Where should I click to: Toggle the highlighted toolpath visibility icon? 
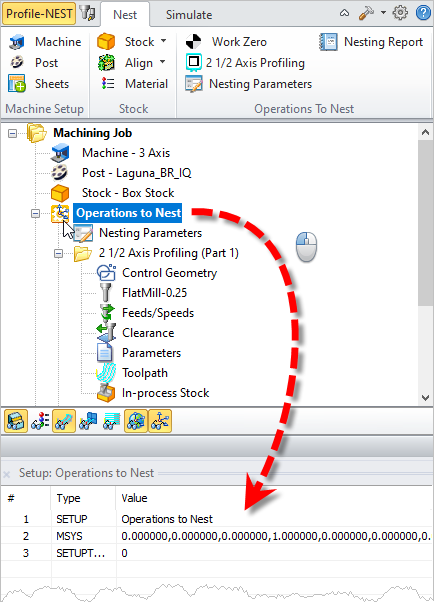64,421
